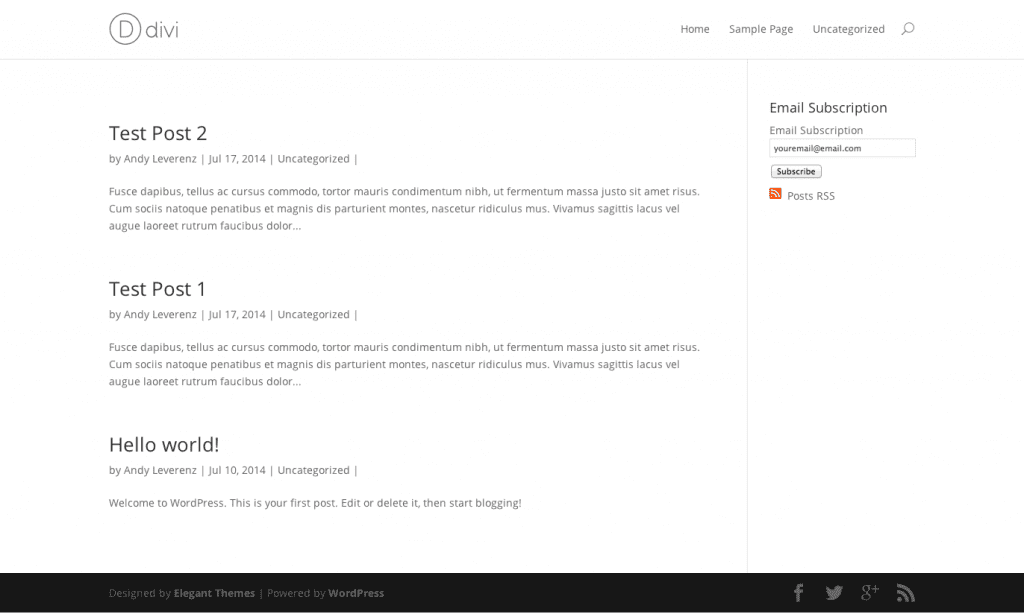Go to the Home menu item
Viewport: 1024px width, 614px height.
[x=695, y=29]
